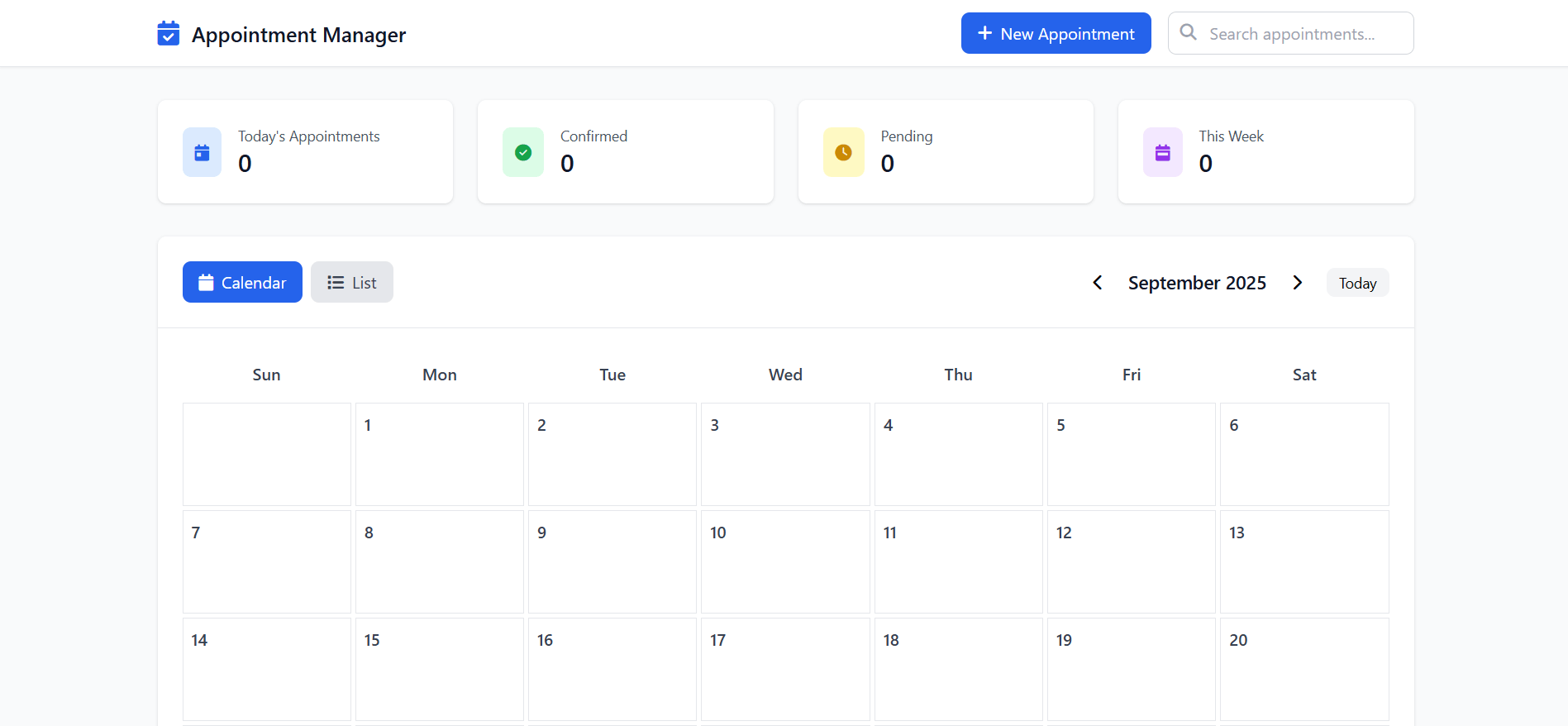This screenshot has width=1568, height=726.
Task: Create a New Appointment
Action: pos(1056,33)
